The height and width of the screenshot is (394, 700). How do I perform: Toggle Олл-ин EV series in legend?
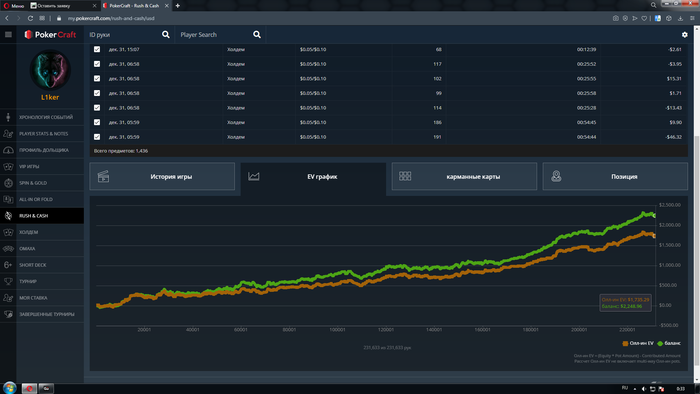(638, 343)
